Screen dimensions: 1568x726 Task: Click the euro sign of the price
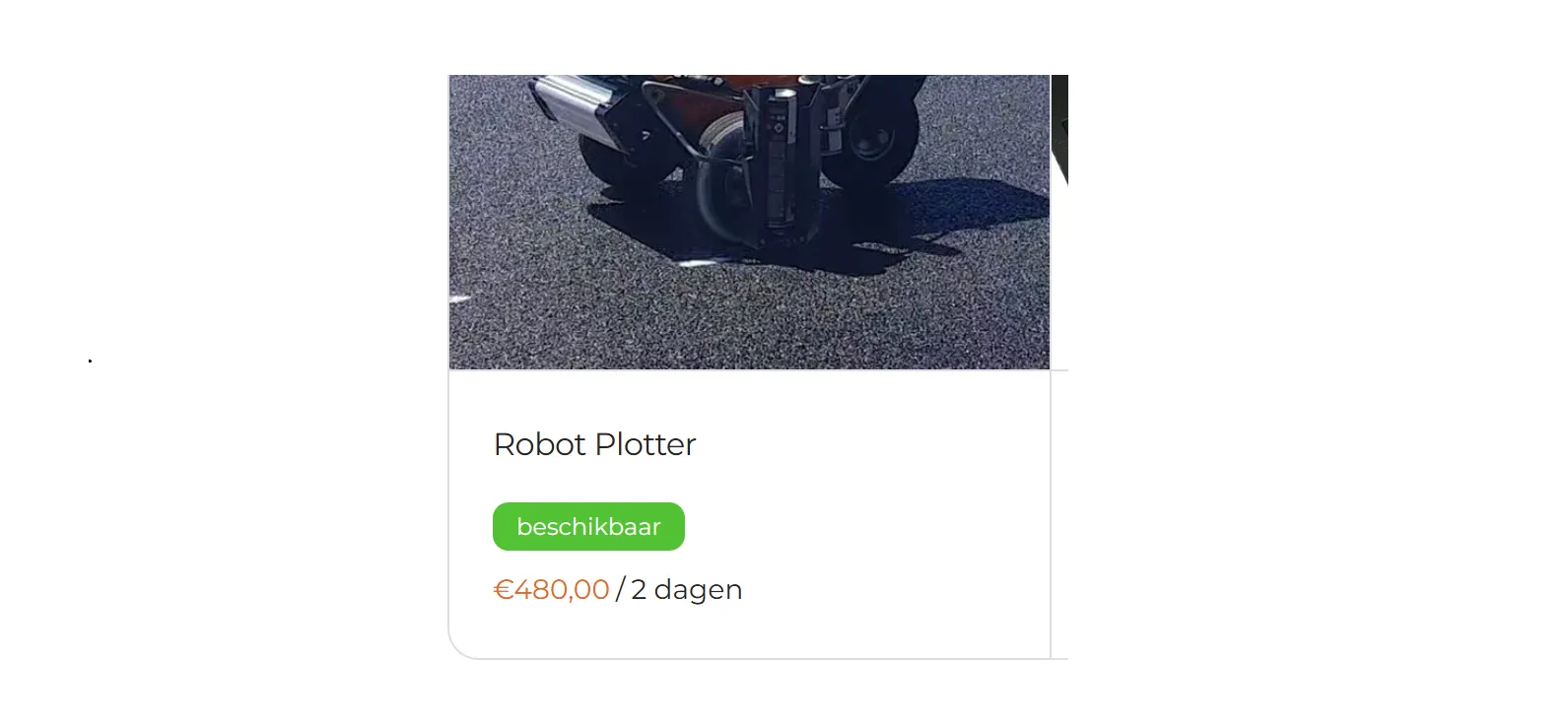coord(504,589)
